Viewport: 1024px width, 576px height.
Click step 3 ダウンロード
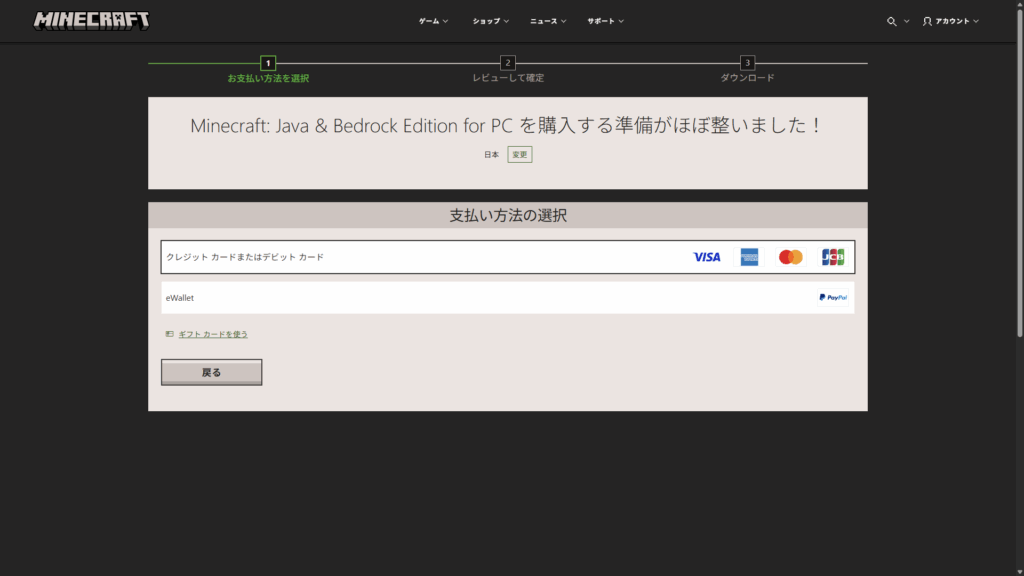point(747,70)
